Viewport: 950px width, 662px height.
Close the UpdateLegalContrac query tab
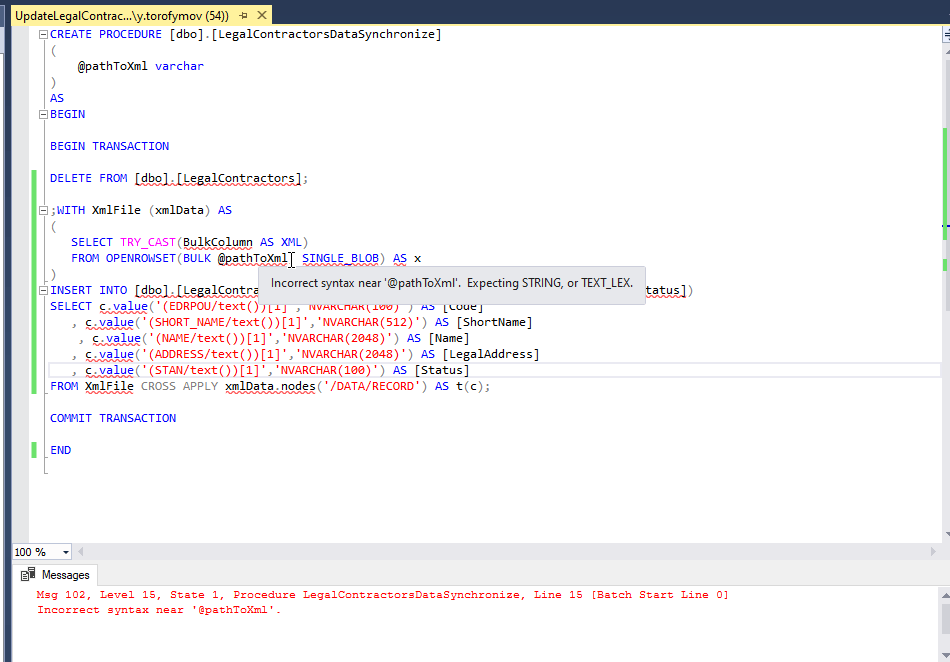(x=264, y=15)
